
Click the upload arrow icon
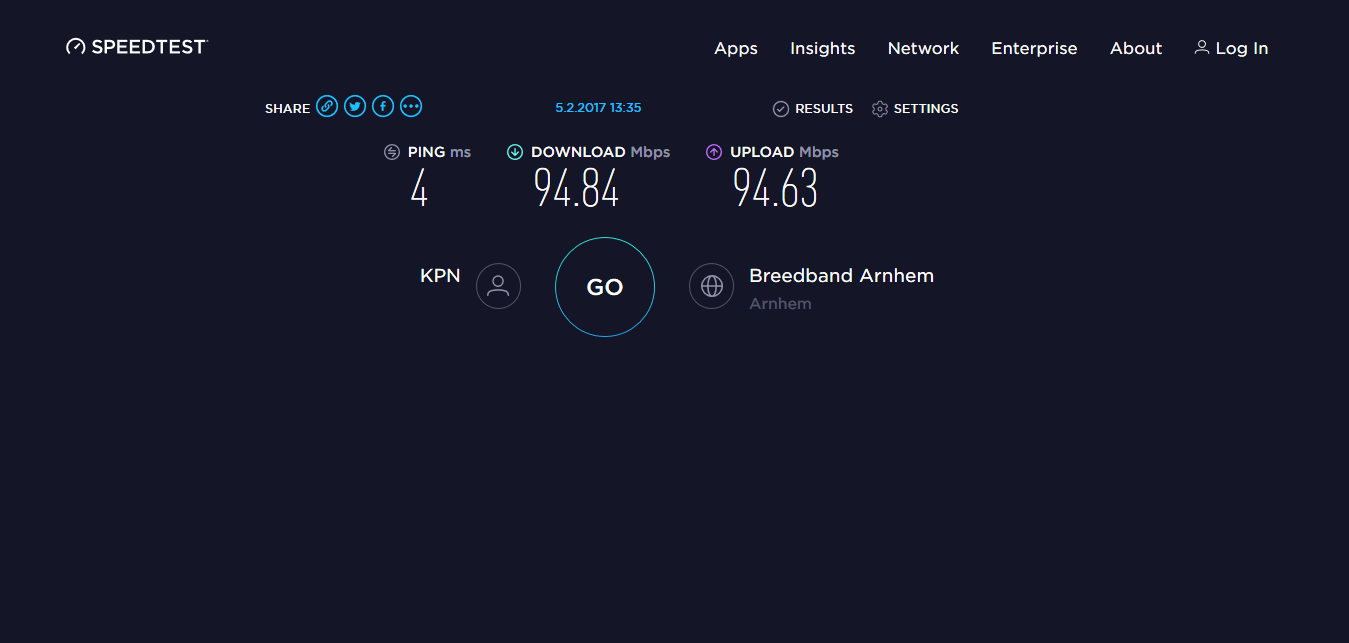(714, 152)
